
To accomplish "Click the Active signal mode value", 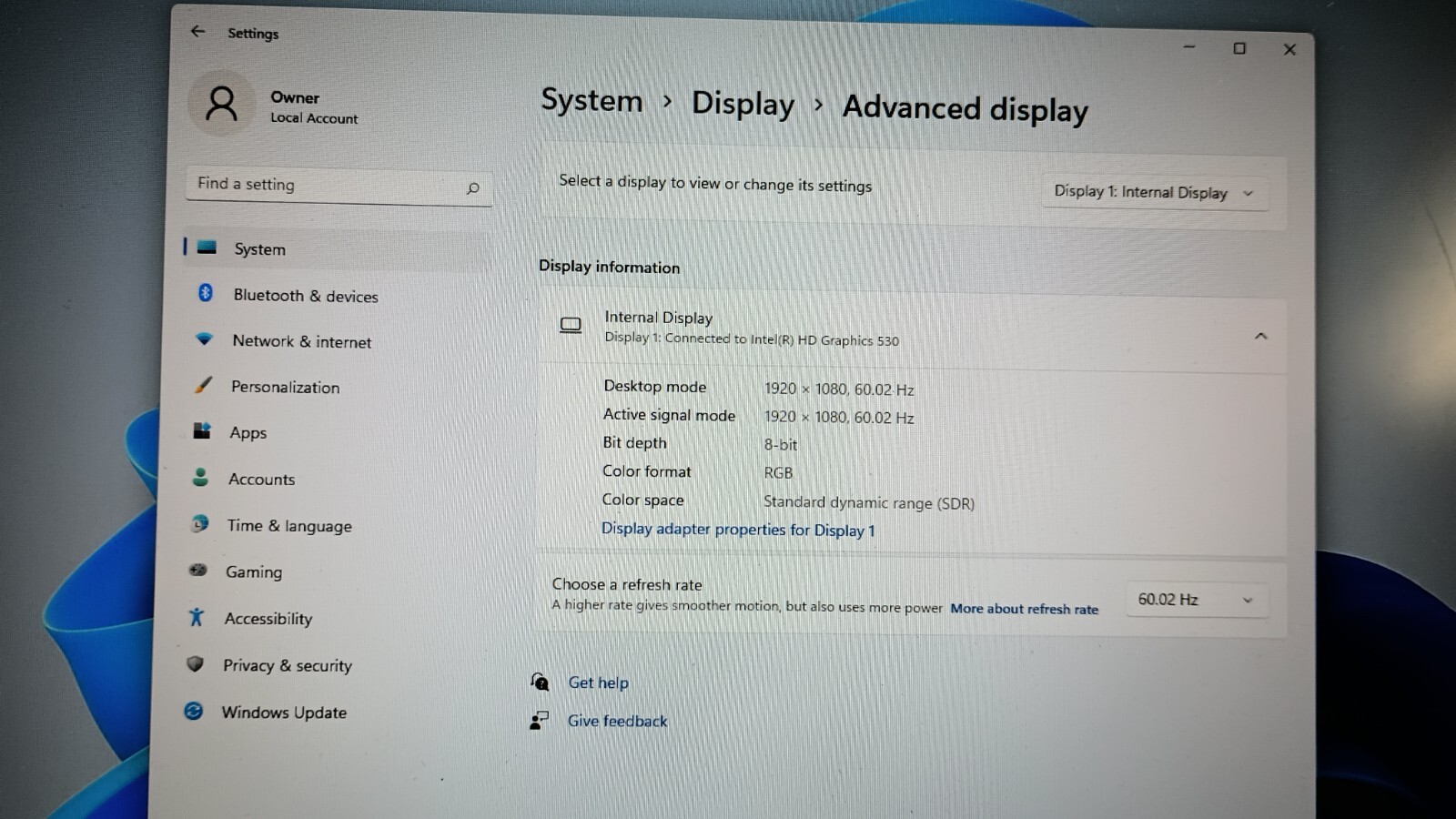I will pyautogui.click(x=839, y=417).
